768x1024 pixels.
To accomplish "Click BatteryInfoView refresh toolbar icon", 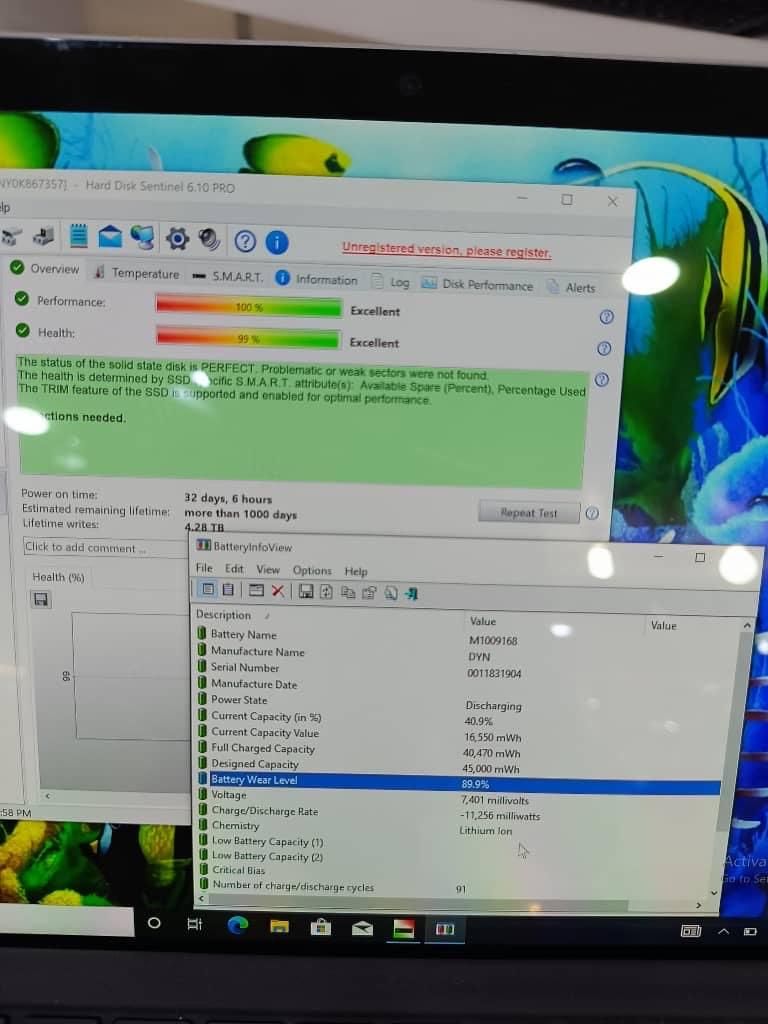I will pos(327,592).
